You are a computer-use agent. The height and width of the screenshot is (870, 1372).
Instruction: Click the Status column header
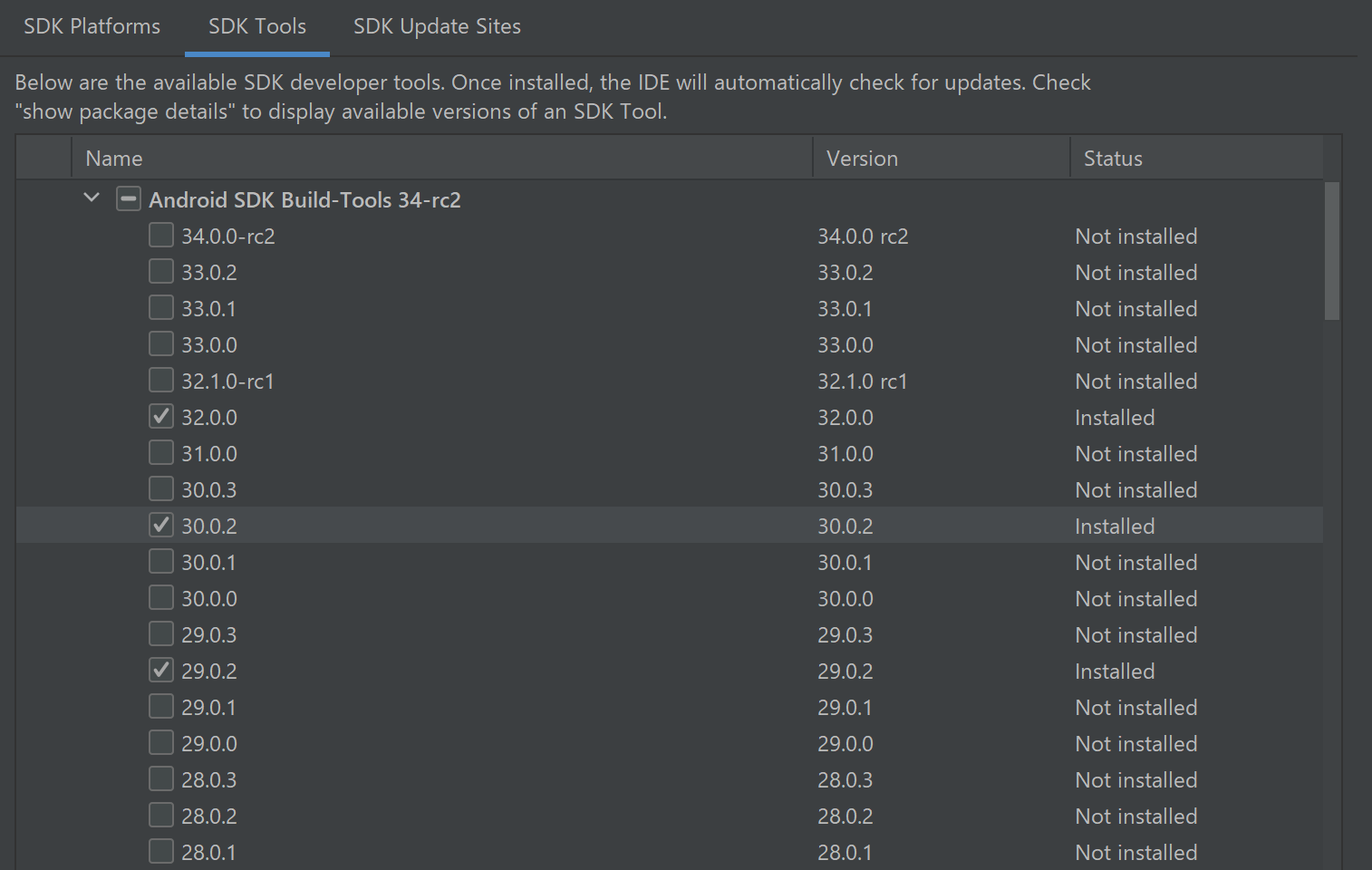coord(1113,159)
